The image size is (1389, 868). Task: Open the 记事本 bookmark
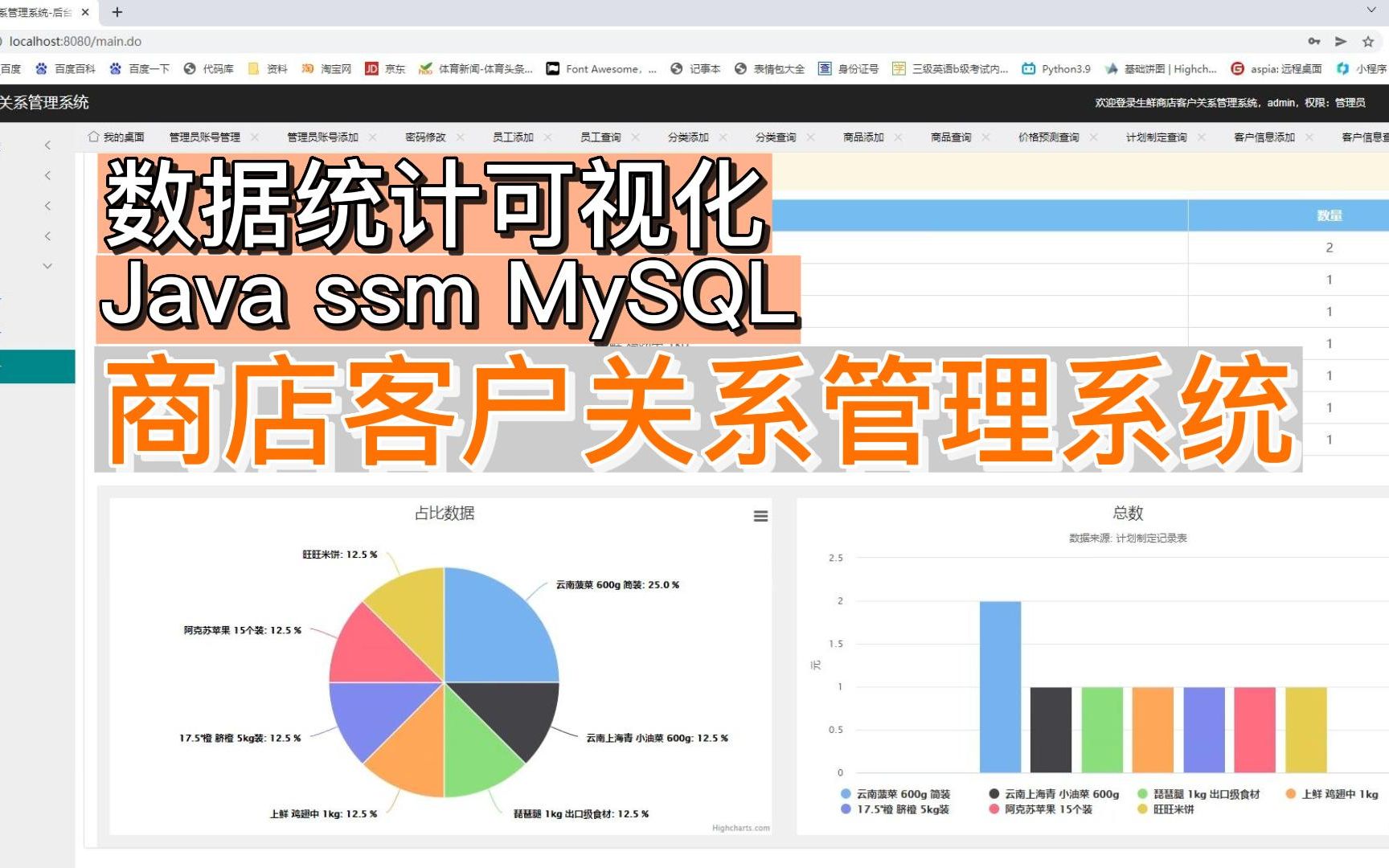coord(695,69)
